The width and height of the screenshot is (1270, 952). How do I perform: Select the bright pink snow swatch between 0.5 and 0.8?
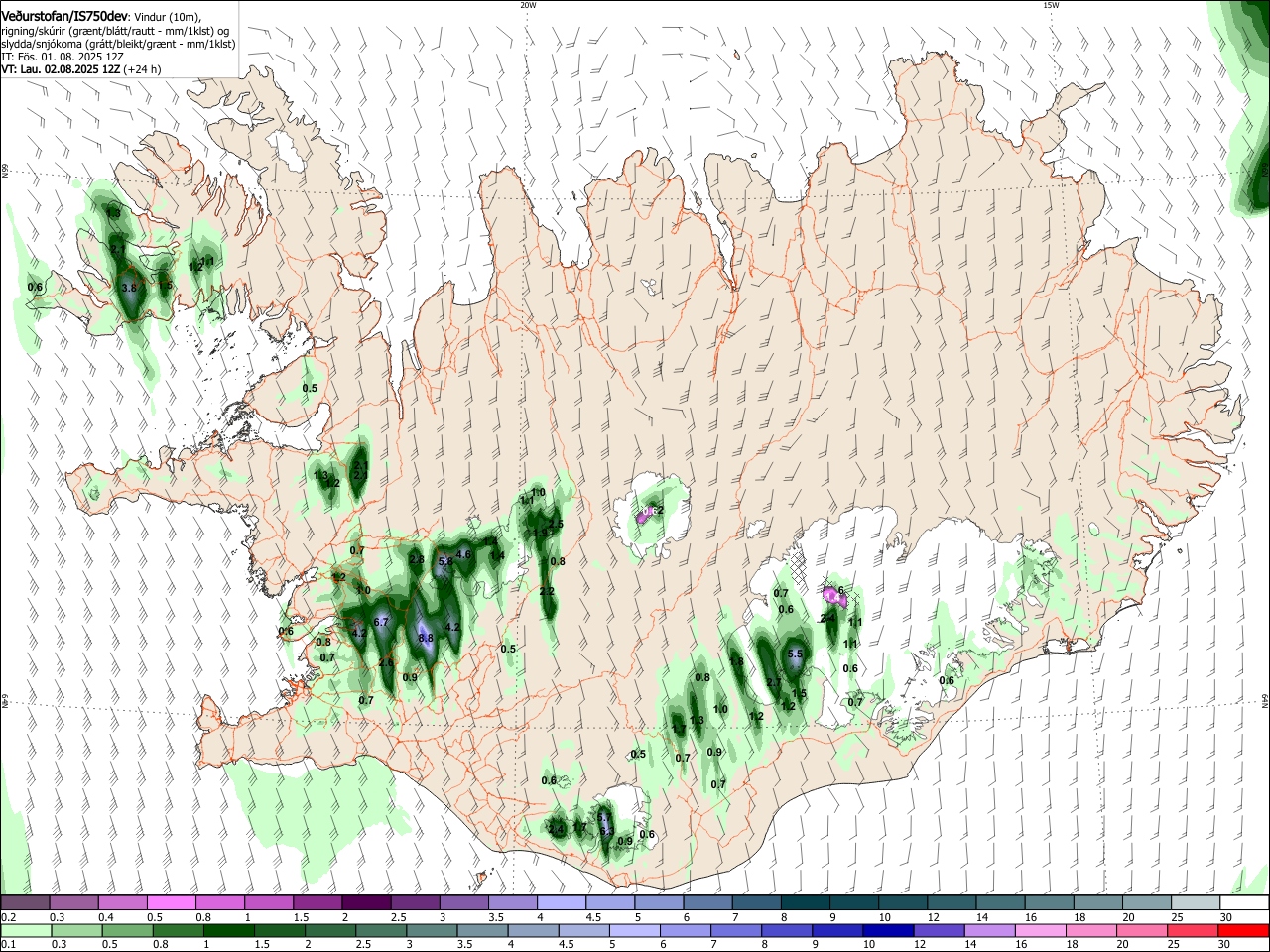click(x=171, y=902)
